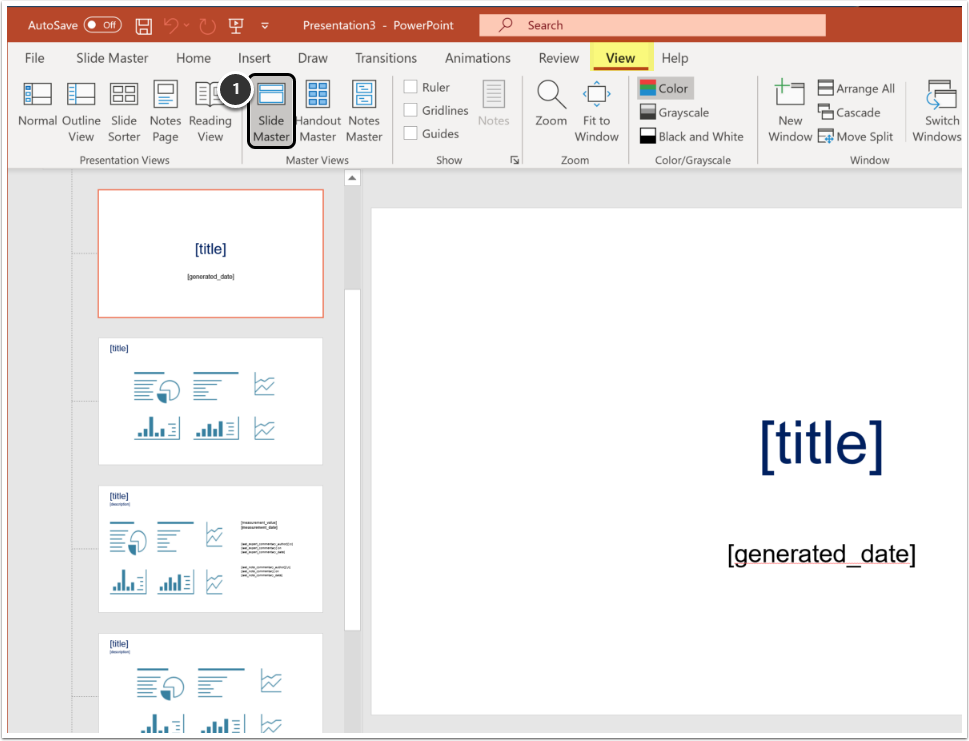969x741 pixels.
Task: Switch to Reading View
Action: tap(210, 110)
